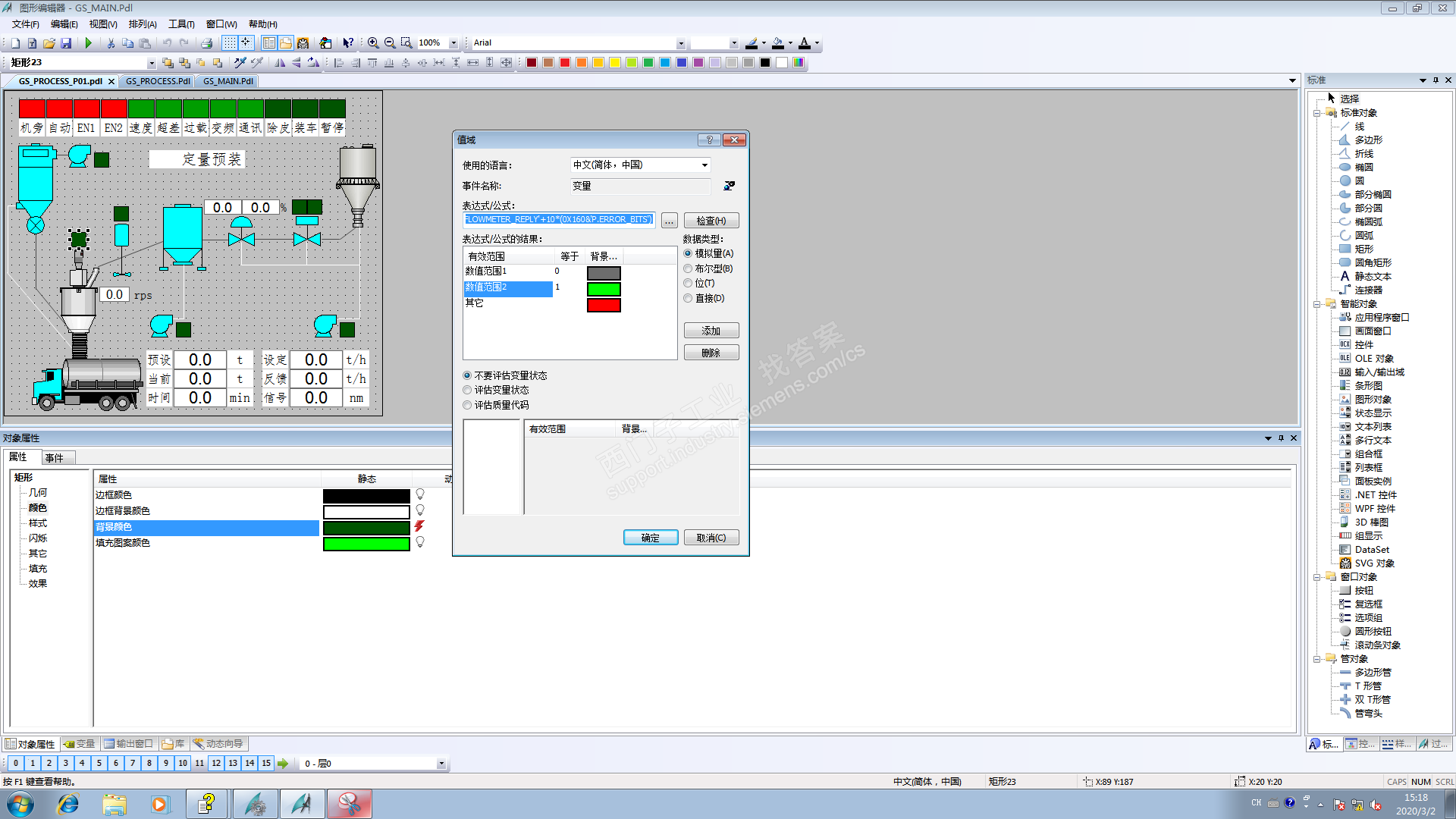Select the 布尔型(B) data type radio
This screenshot has height=819, width=1456.
688,268
